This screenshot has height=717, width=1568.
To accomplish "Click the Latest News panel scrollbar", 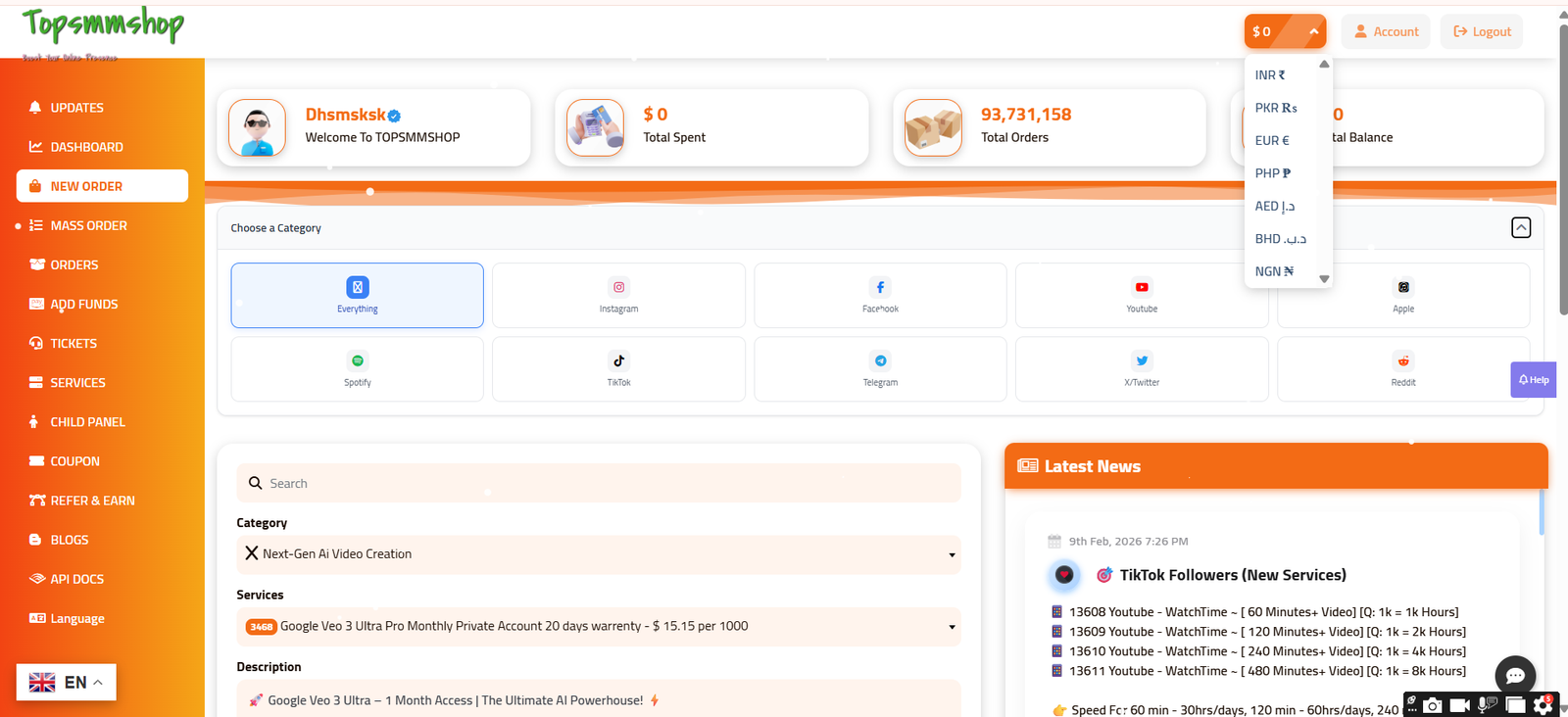I will click(x=1542, y=512).
